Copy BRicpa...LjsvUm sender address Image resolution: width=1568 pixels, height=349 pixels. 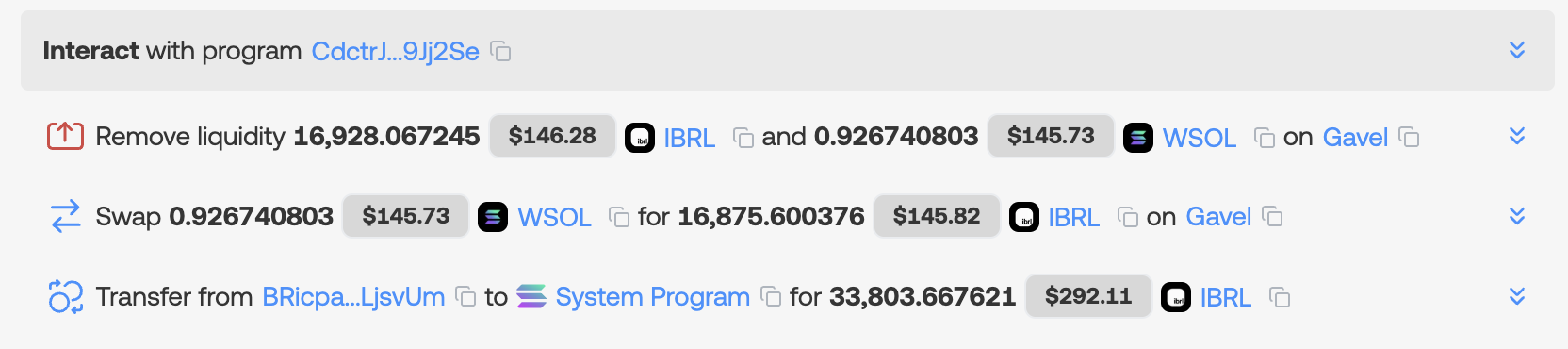(465, 297)
